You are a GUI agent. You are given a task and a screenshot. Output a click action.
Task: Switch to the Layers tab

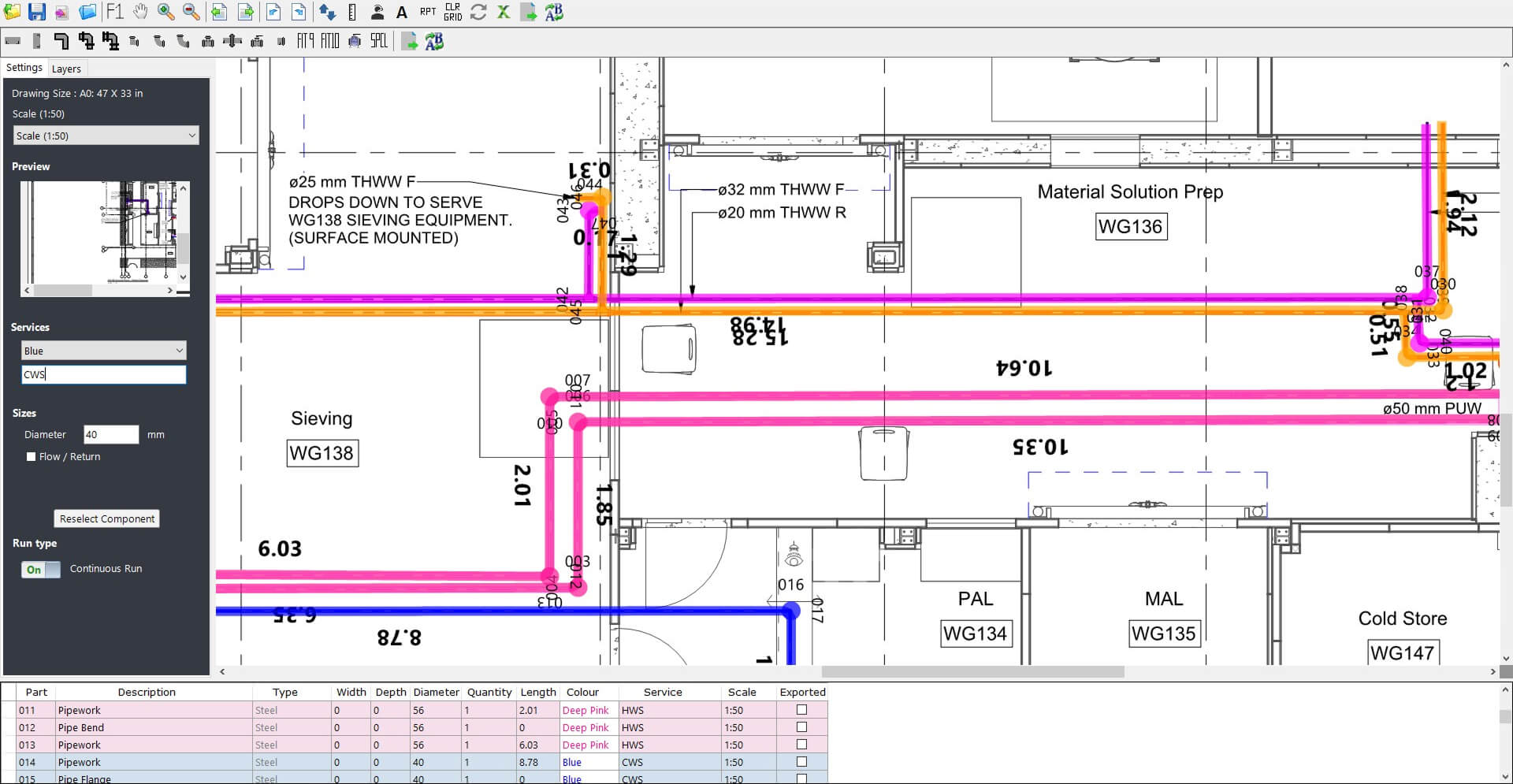[66, 69]
